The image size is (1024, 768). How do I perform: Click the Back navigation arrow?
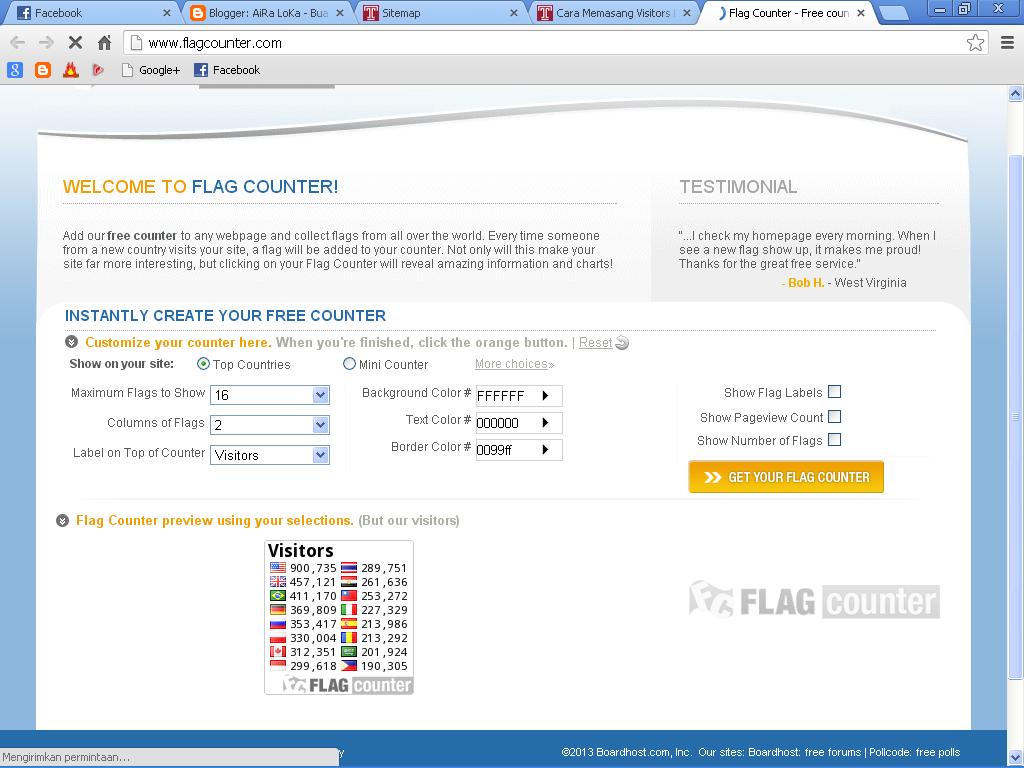tap(16, 43)
